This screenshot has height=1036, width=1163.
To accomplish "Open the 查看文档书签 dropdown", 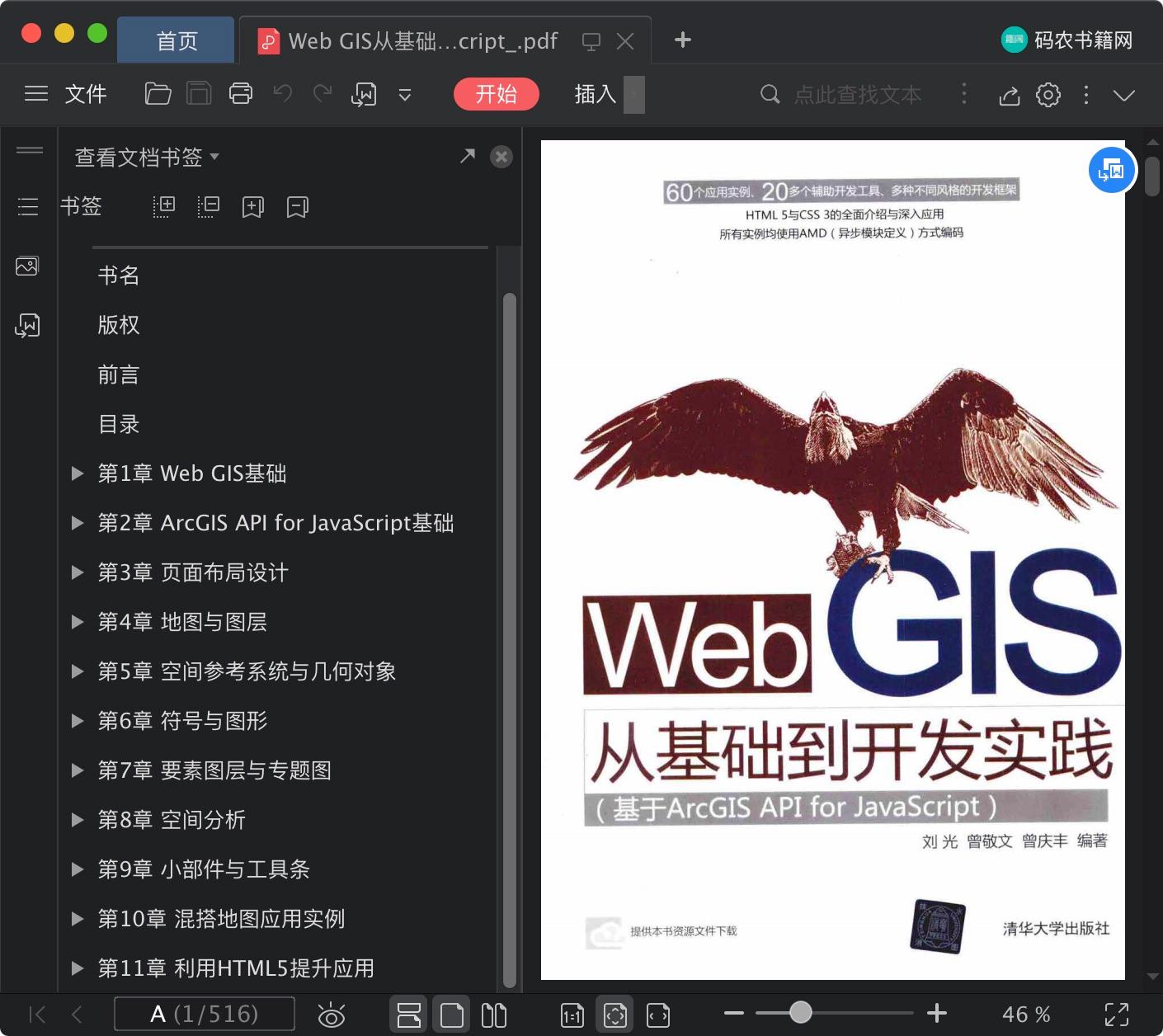I will coord(147,157).
